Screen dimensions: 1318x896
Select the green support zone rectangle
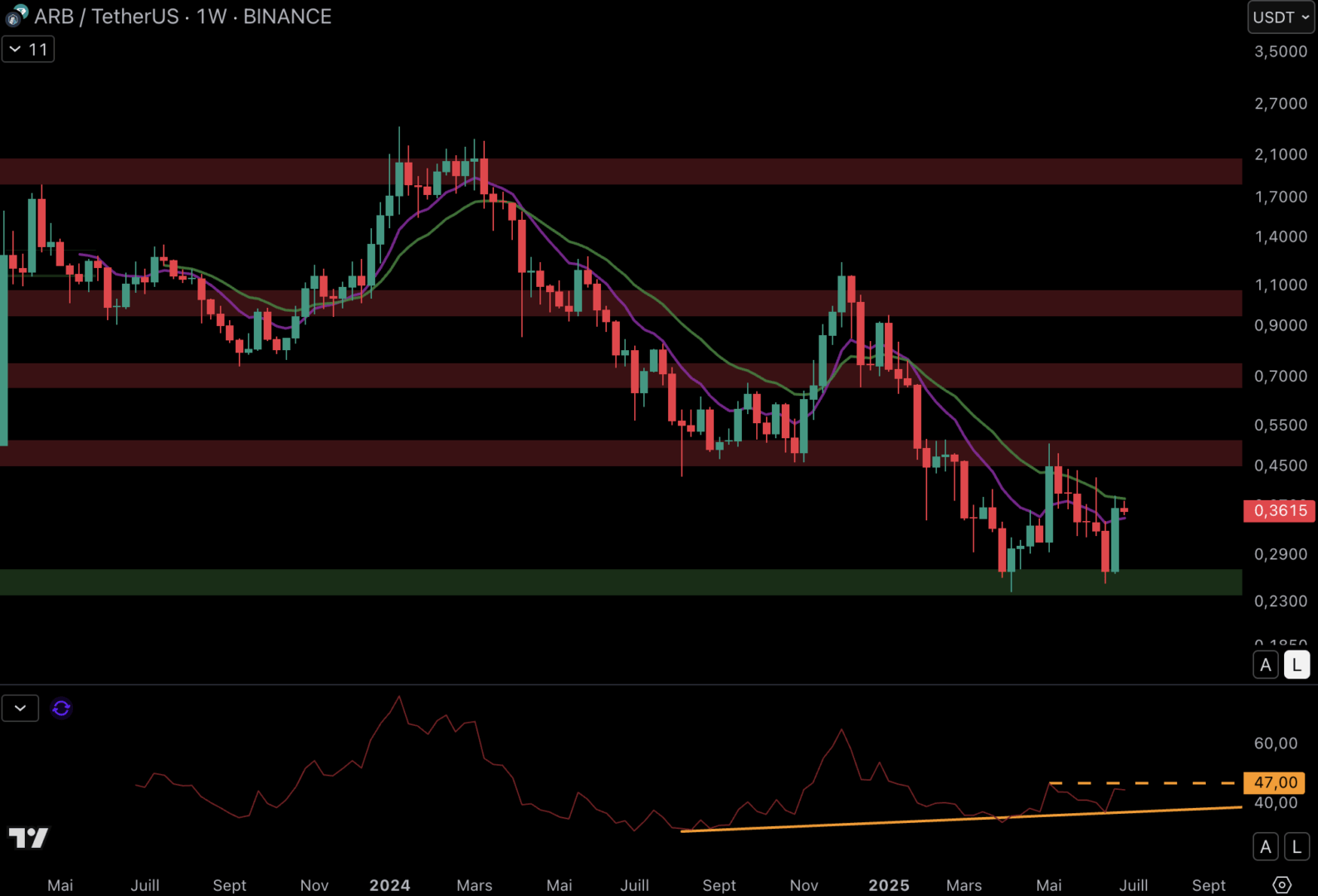click(581, 582)
